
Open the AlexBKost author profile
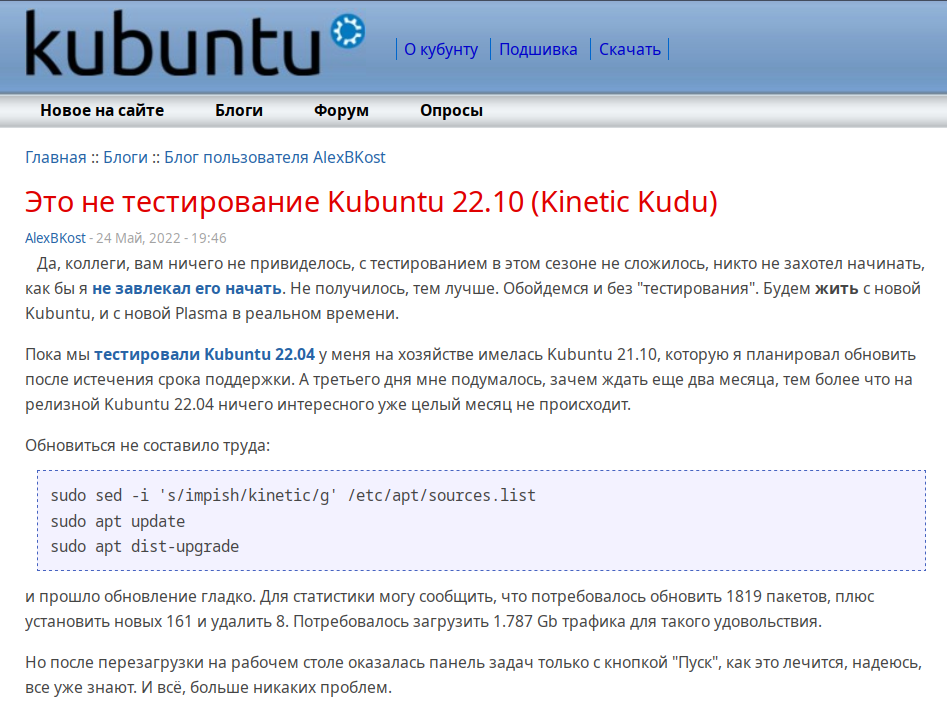(51, 238)
